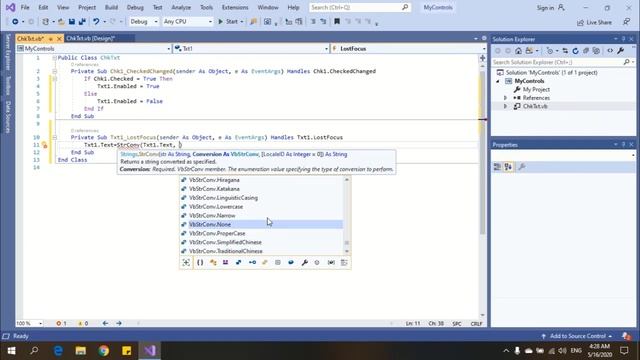Click the Property Pages wrench icon in the Properties panel
Image resolution: width=640 pixels, height=360 pixels.
[x=522, y=167]
